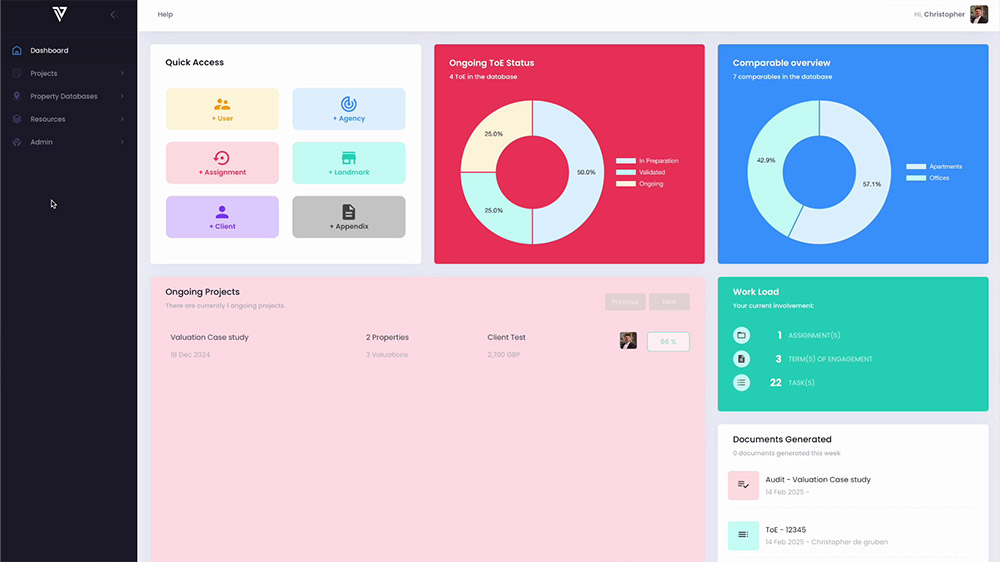Viewport: 1000px width, 562px height.
Task: Click the + Landmark quick access button
Action: point(349,163)
